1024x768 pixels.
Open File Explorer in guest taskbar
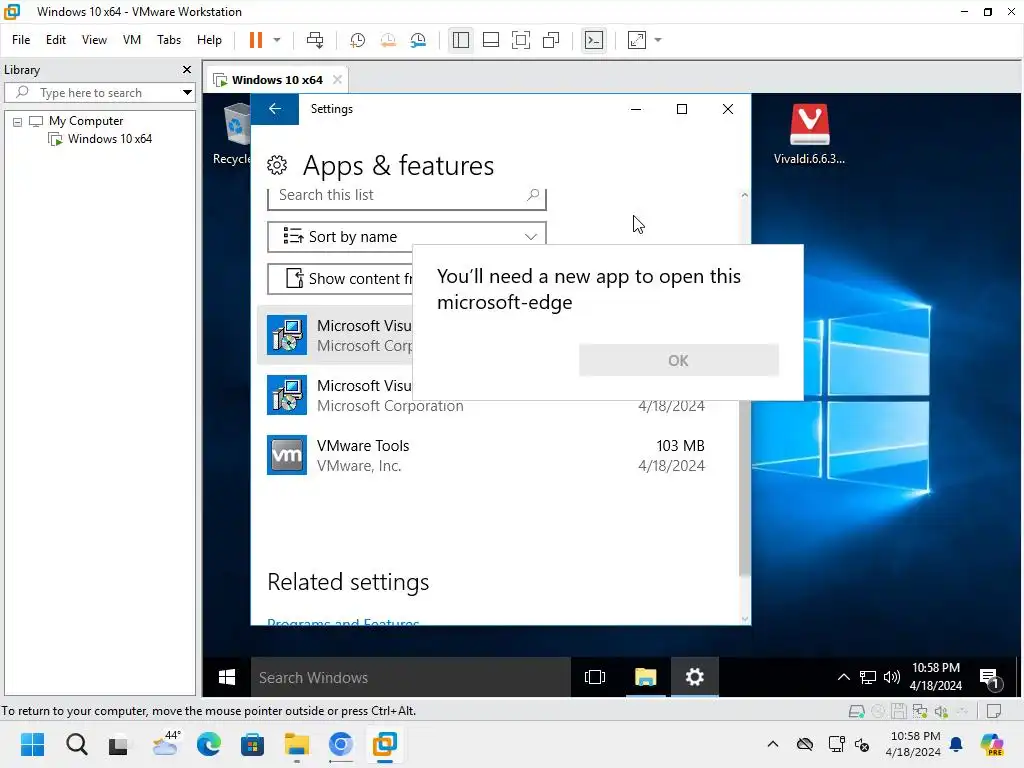click(645, 677)
